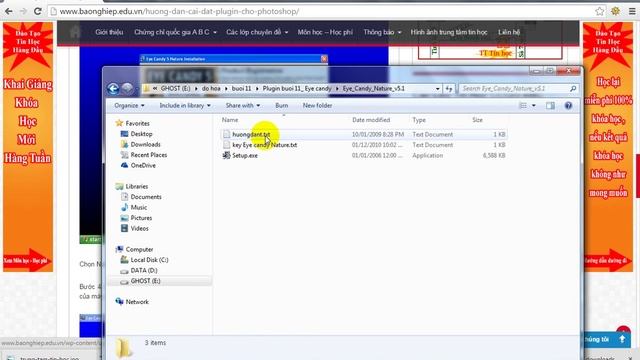Click Liên hệ in the site navbar
Viewport: 640px width, 360px height.
pyautogui.click(x=509, y=32)
